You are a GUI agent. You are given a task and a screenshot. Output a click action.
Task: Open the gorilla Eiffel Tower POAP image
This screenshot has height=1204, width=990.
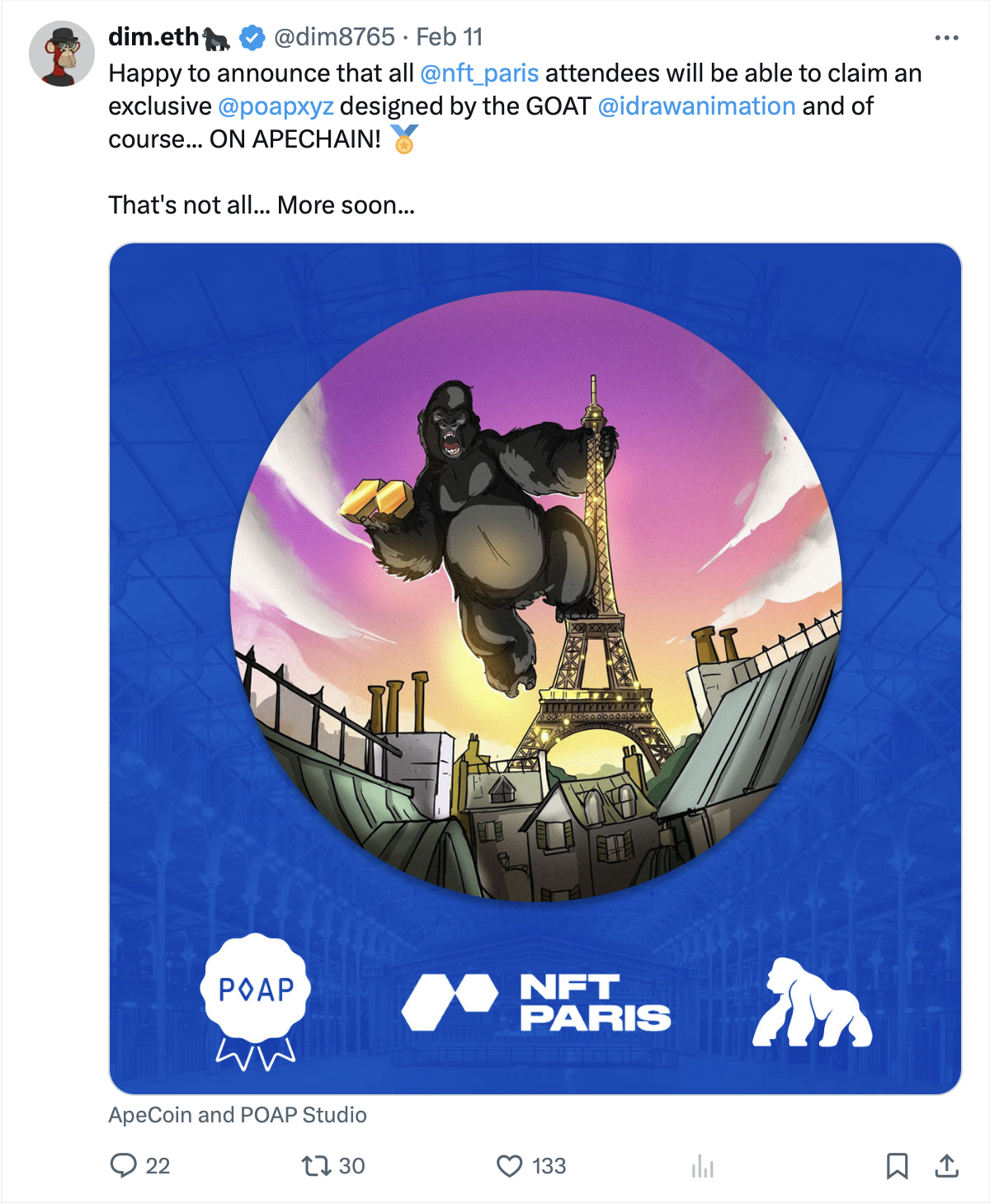coord(535,669)
